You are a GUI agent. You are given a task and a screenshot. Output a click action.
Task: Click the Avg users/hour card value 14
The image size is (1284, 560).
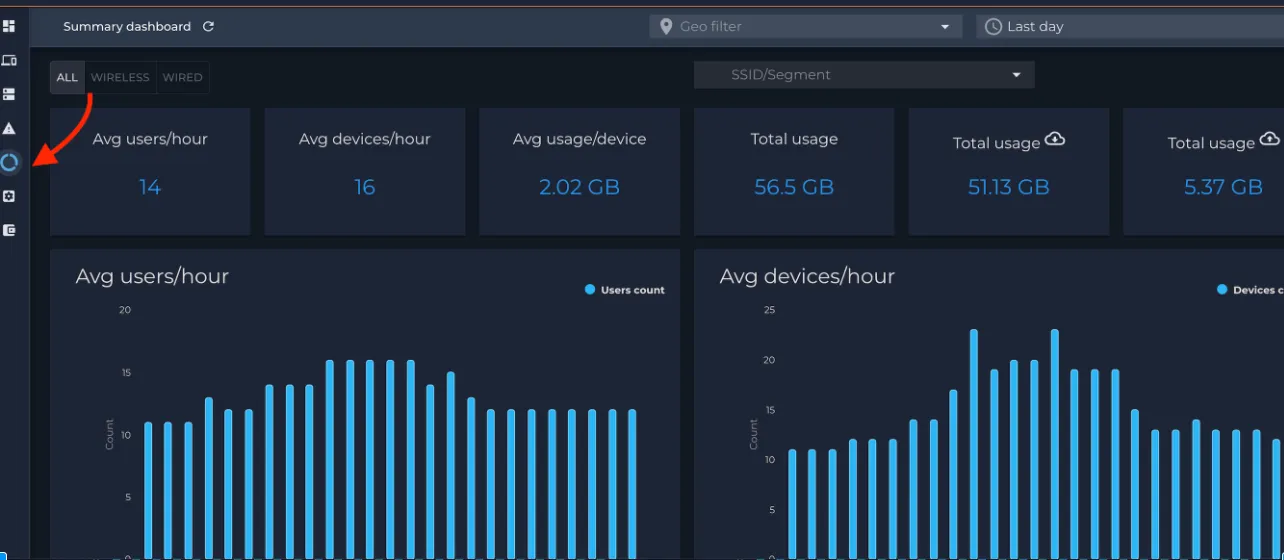(x=150, y=187)
